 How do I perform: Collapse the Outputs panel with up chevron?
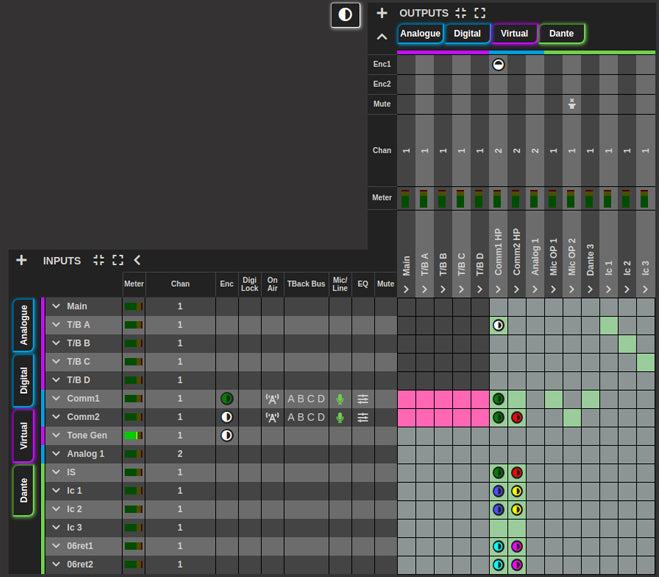tap(382, 37)
